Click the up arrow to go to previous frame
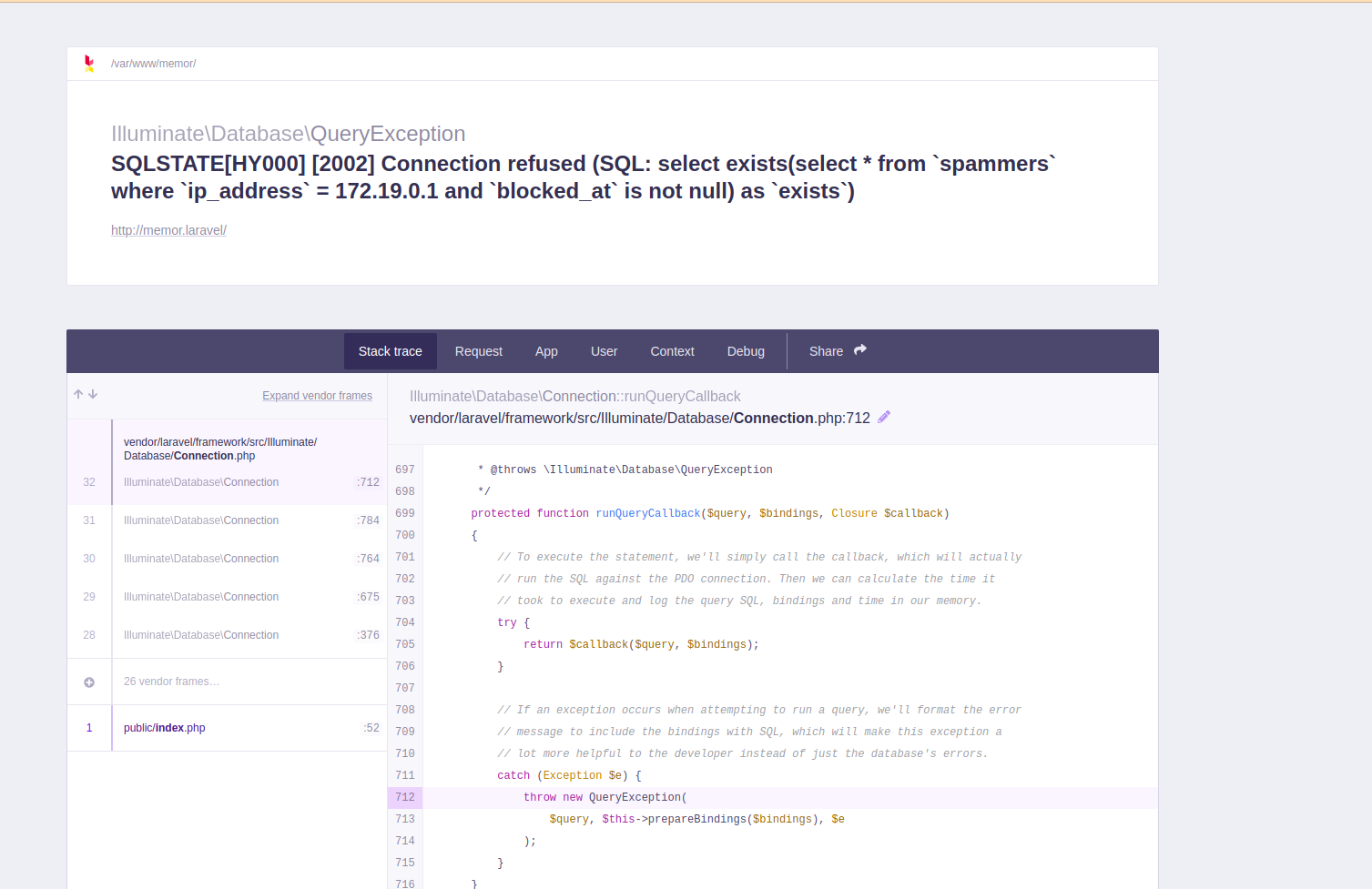 coord(77,394)
